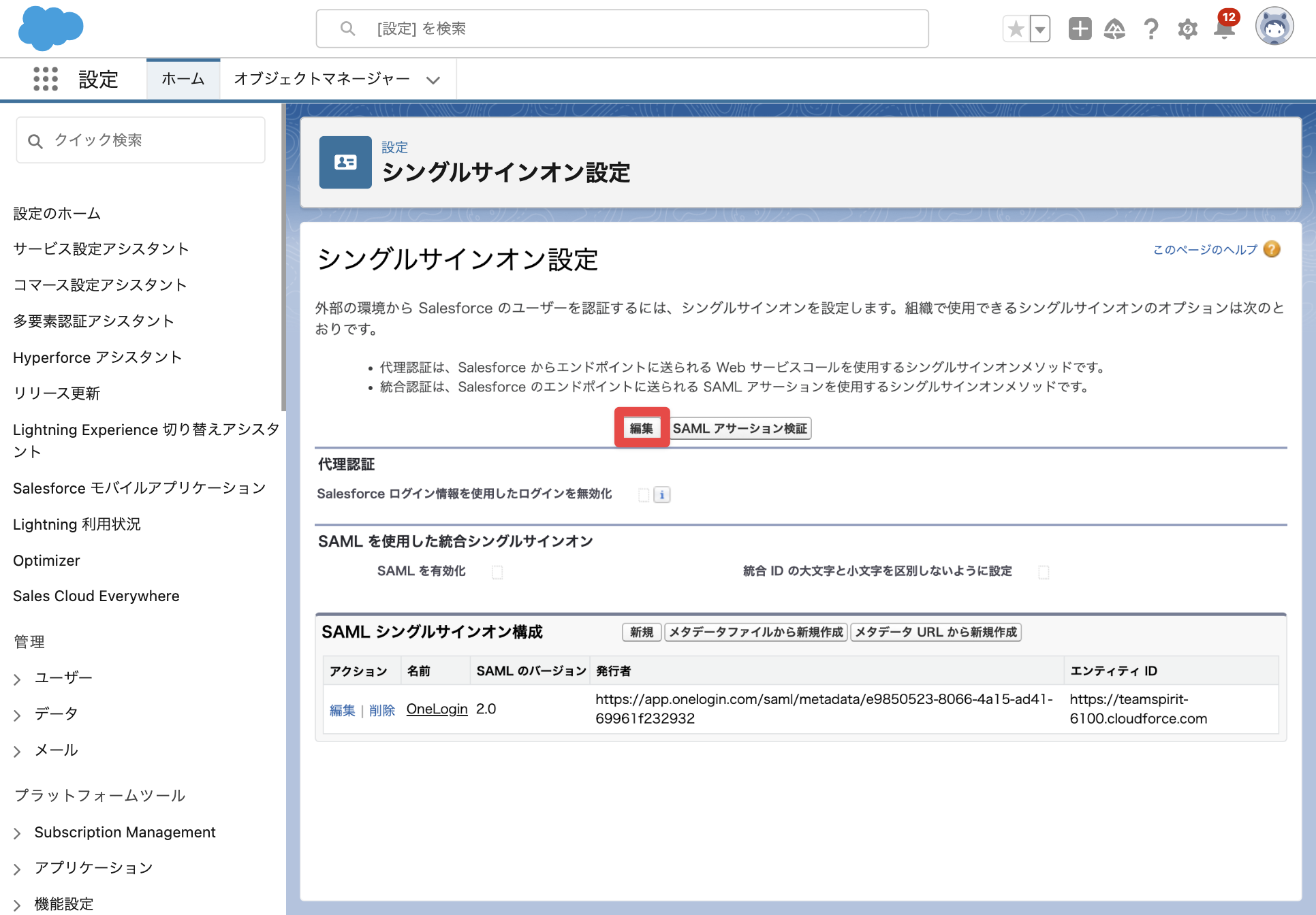Viewport: 1316px width, 915px height.
Task: Open the App Launcher grid icon
Action: pyautogui.click(x=46, y=79)
